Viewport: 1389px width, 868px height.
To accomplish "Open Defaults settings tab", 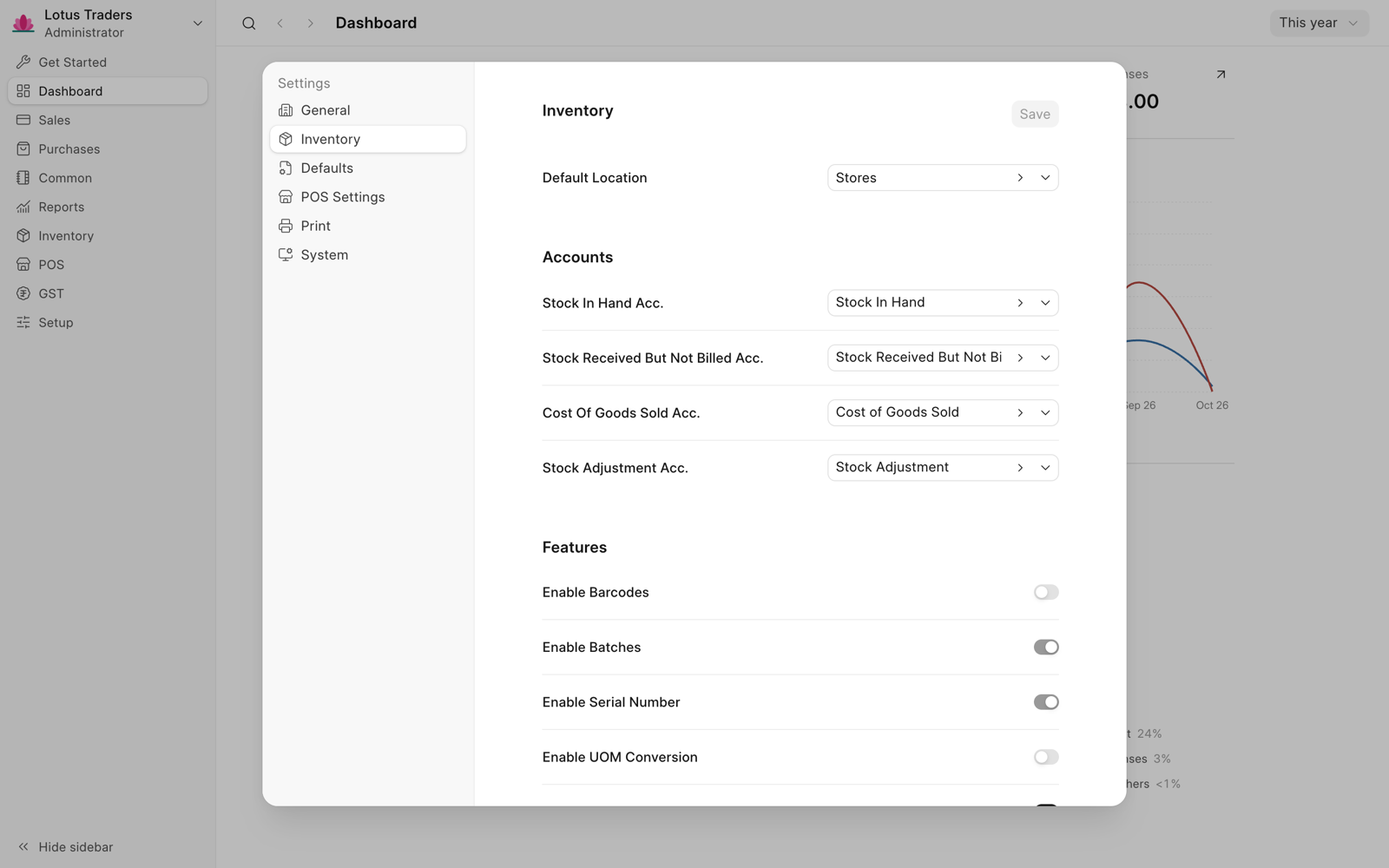I will [368, 168].
